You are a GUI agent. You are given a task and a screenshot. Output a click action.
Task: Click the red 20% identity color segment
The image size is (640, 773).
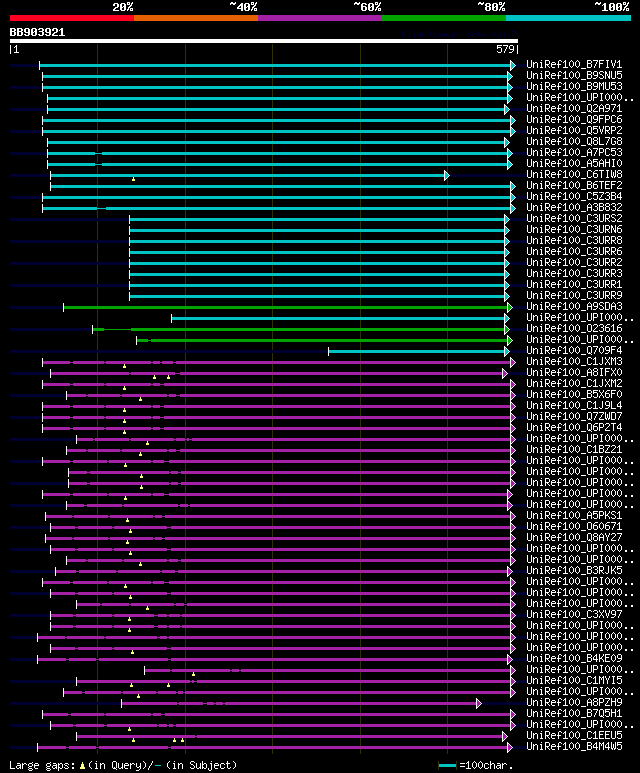coord(72,18)
